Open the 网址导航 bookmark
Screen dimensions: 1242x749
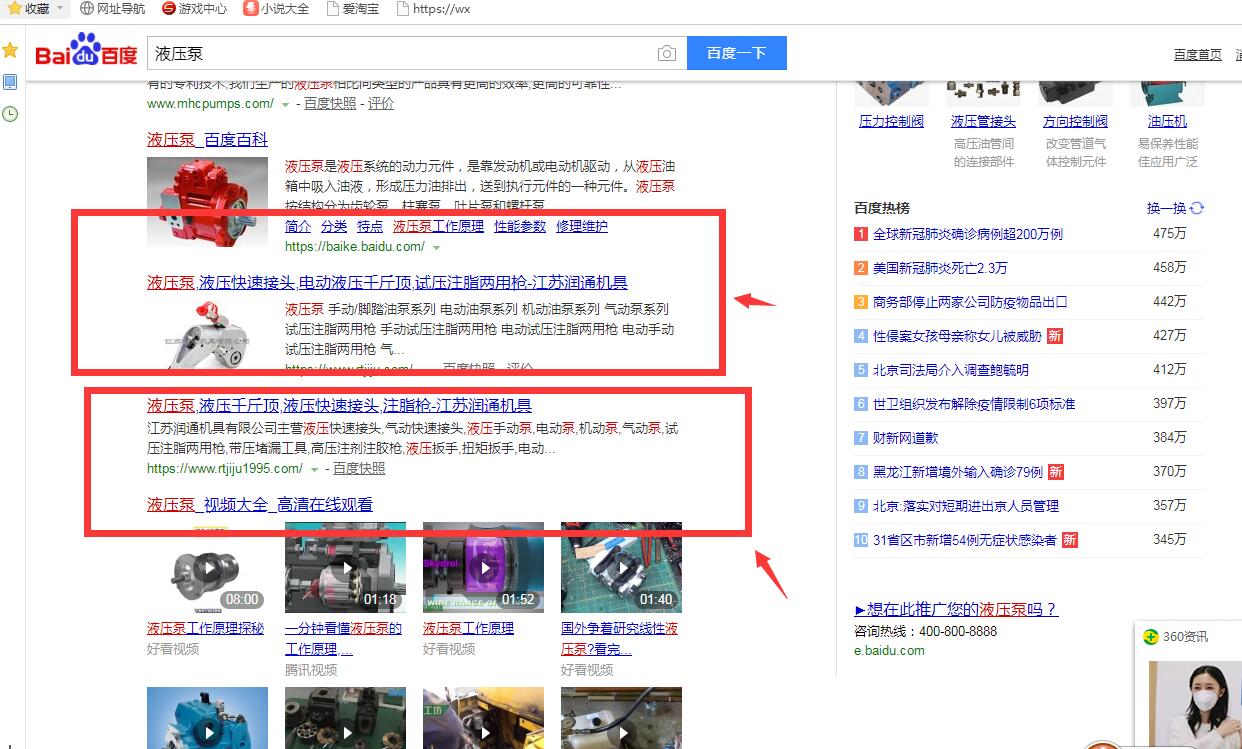click(x=112, y=8)
